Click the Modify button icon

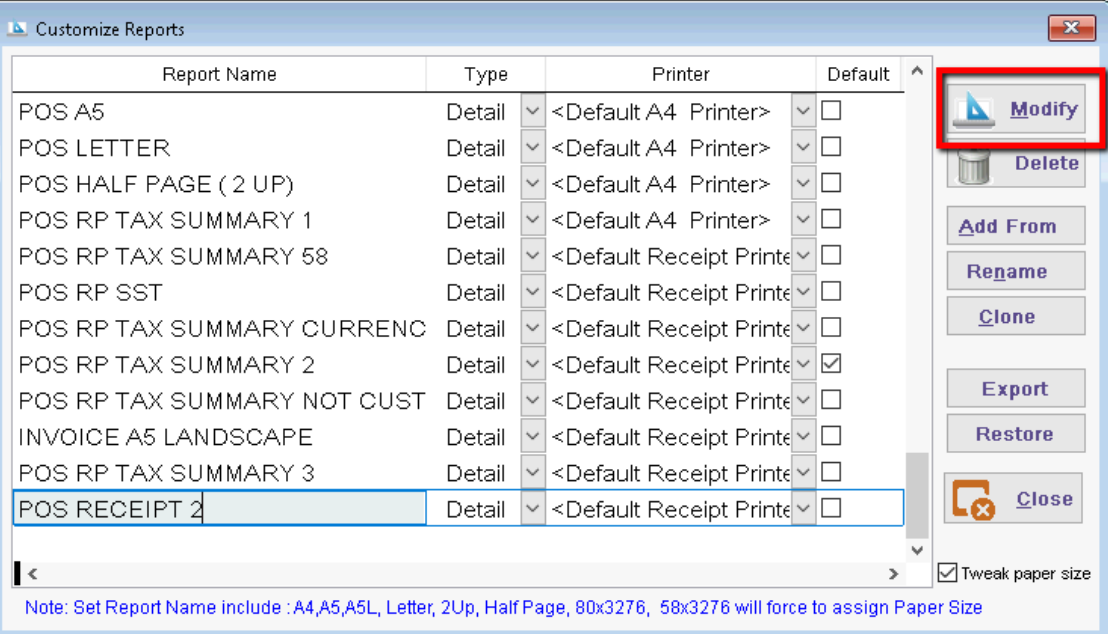coord(974,111)
